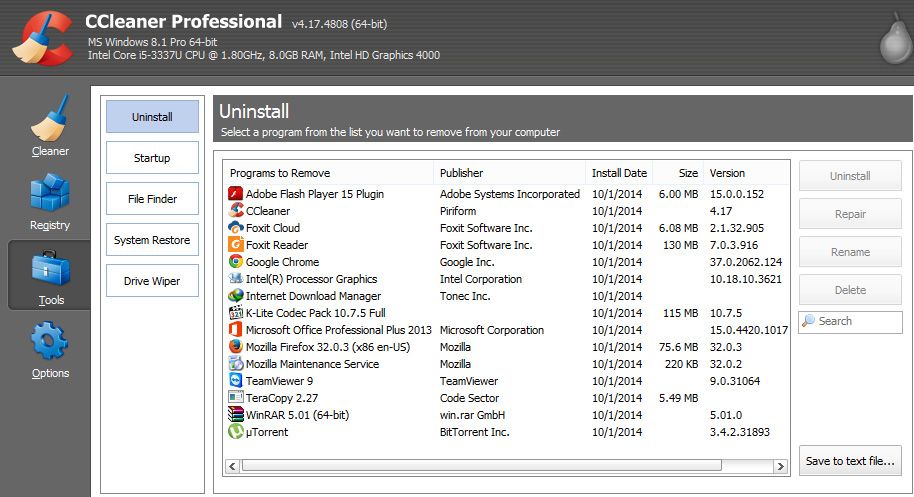
Task: Select the WinRAR 5.01 icon in list
Action: click(235, 415)
